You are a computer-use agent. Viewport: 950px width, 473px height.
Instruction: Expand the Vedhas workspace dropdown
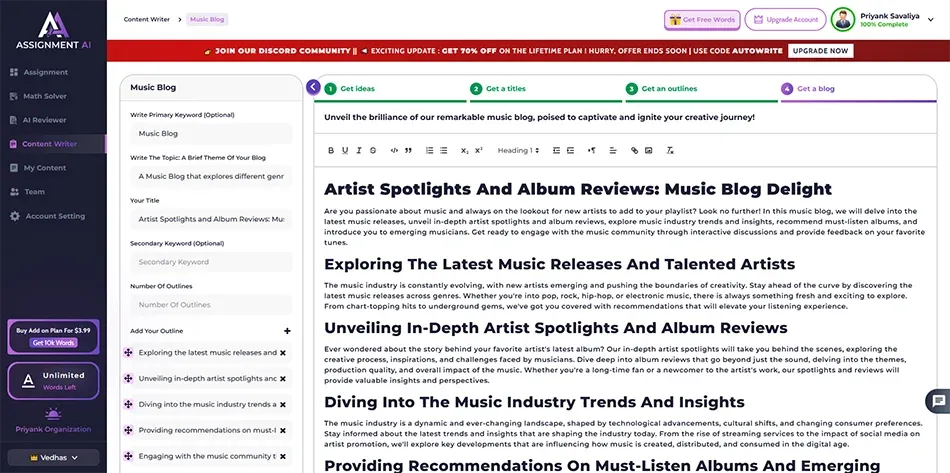[x=53, y=457]
